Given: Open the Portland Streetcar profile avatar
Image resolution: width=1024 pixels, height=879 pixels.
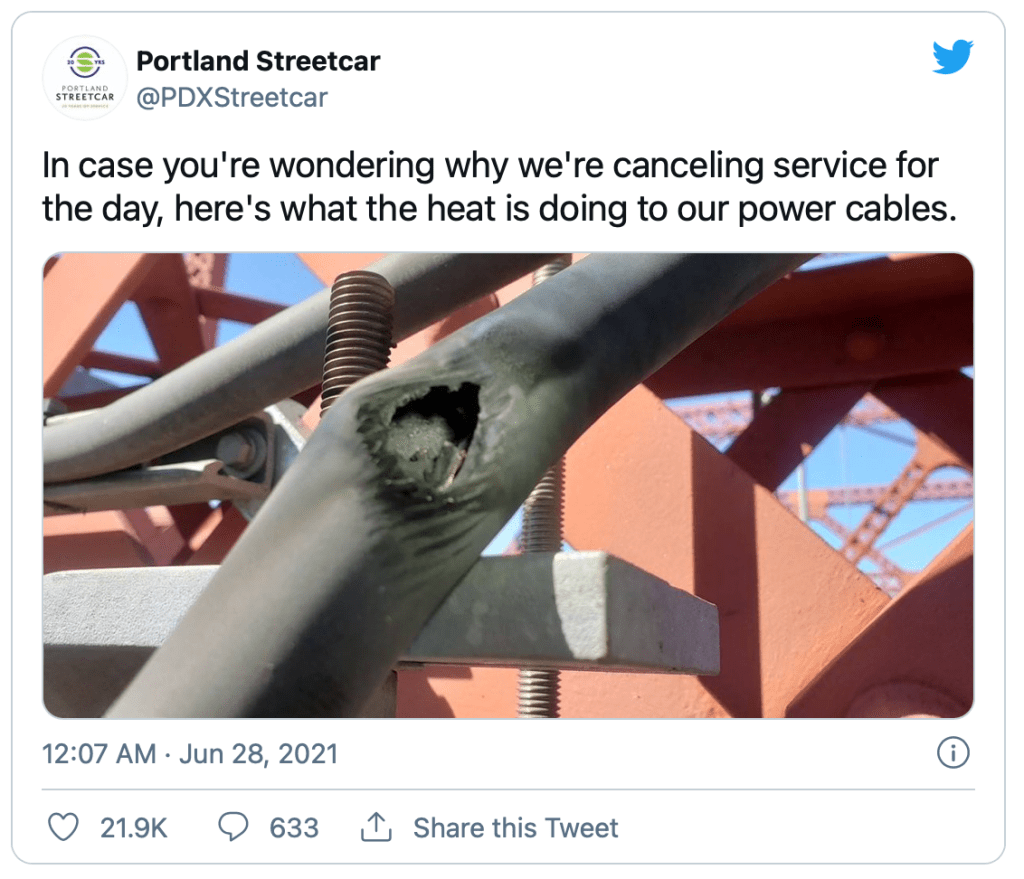Looking at the screenshot, I should tap(85, 78).
